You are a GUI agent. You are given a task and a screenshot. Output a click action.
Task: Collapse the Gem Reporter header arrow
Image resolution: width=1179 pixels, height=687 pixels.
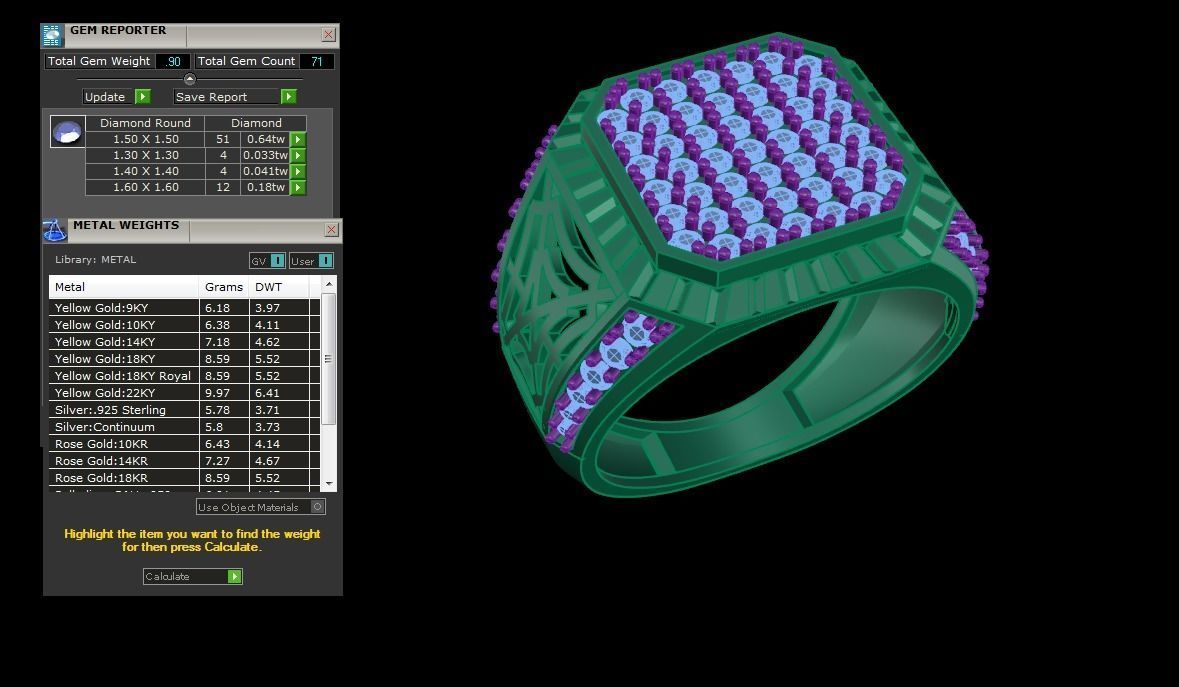(x=189, y=79)
